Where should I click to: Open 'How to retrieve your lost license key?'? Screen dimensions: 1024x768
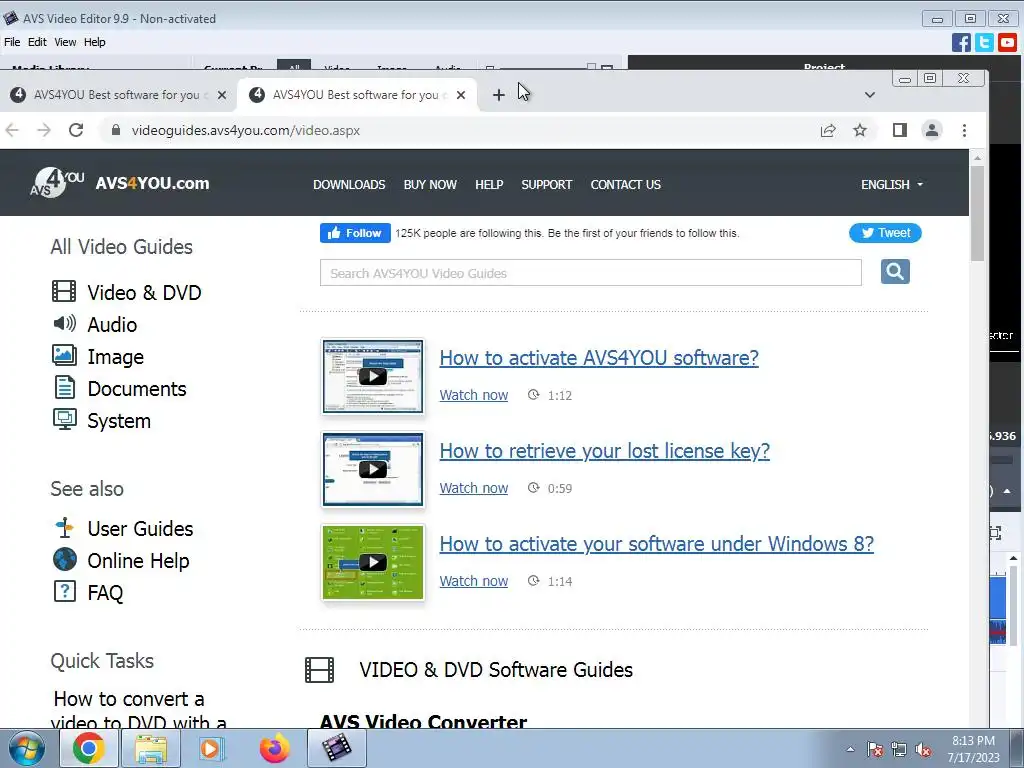pyautogui.click(x=605, y=451)
